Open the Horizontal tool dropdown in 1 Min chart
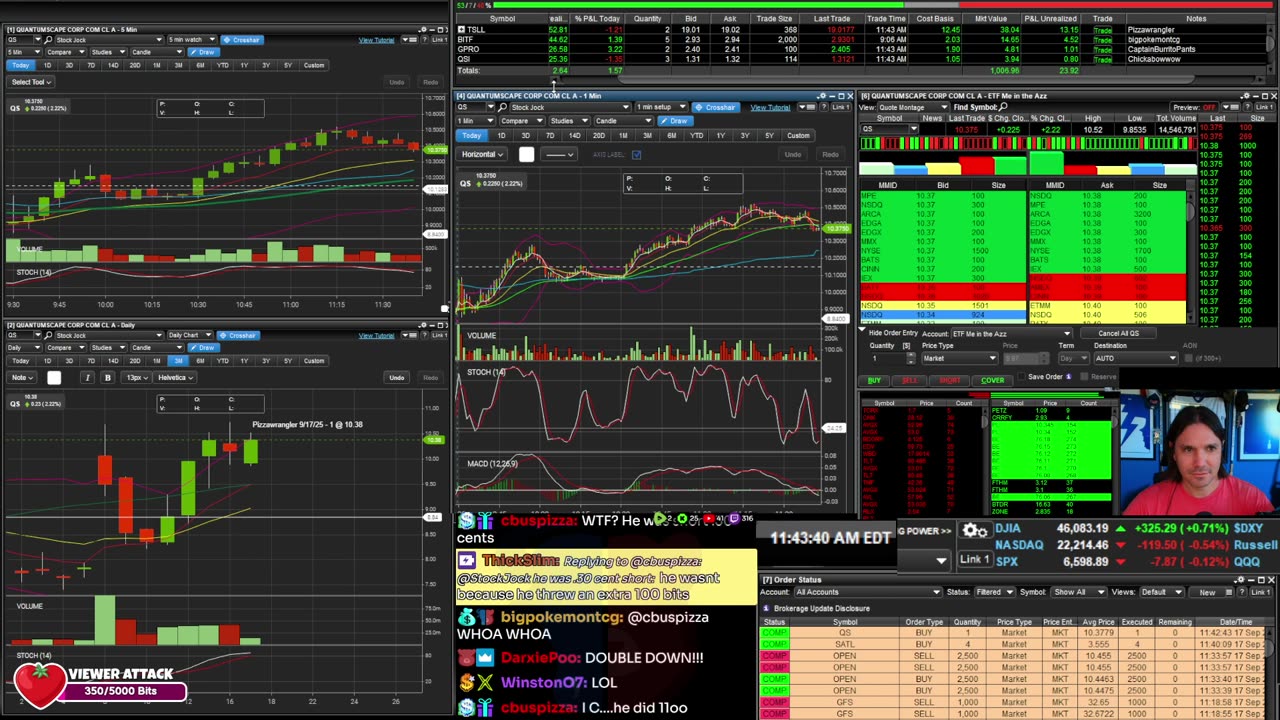Image resolution: width=1280 pixels, height=720 pixels. point(482,154)
